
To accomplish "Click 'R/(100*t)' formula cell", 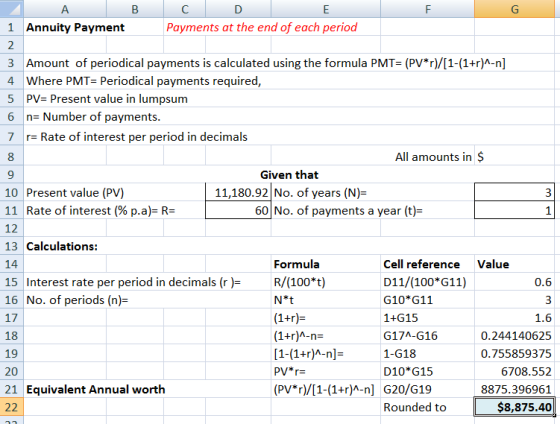I will tap(300, 282).
